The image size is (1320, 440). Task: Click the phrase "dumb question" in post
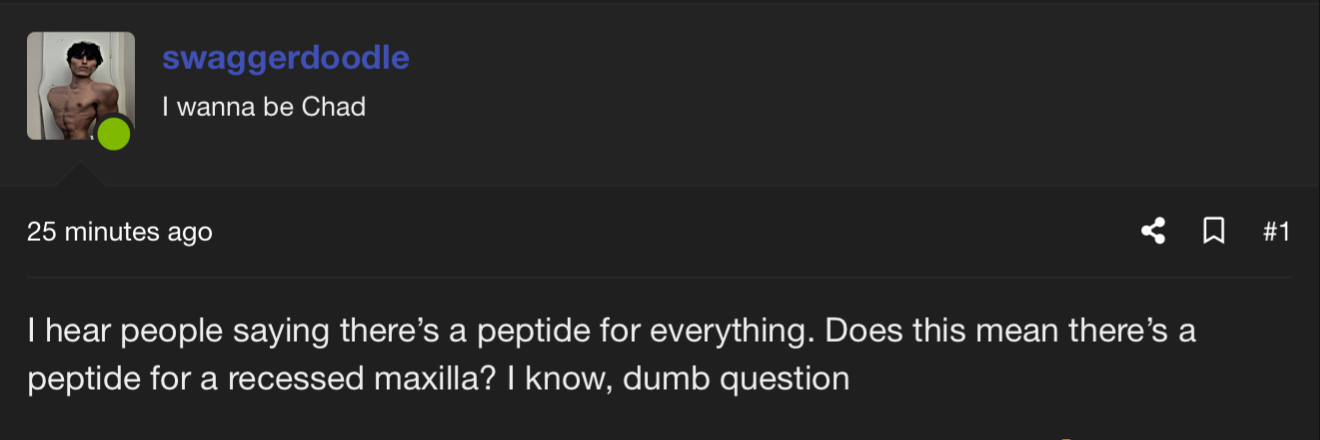click(x=736, y=380)
